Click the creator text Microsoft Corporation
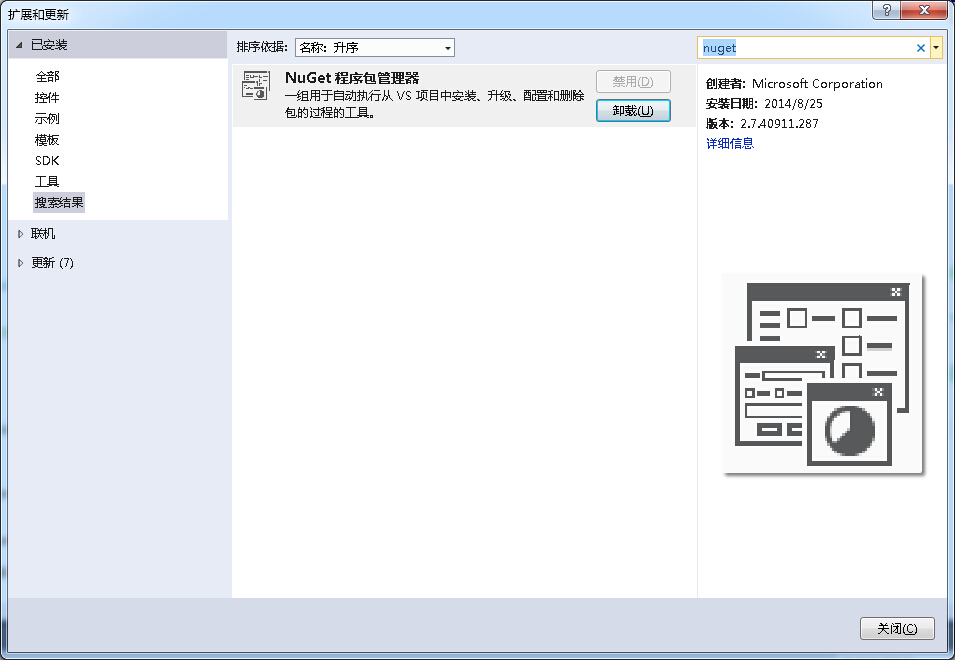The image size is (955, 660). (x=817, y=84)
